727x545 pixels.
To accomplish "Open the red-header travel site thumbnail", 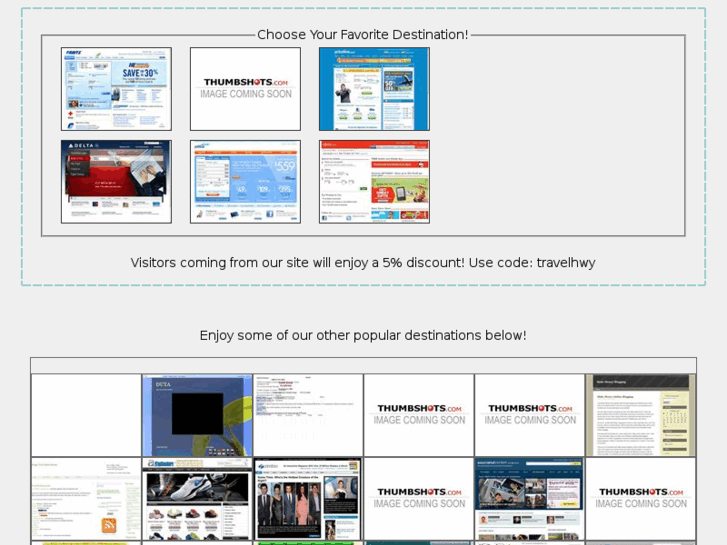I will coord(374,182).
